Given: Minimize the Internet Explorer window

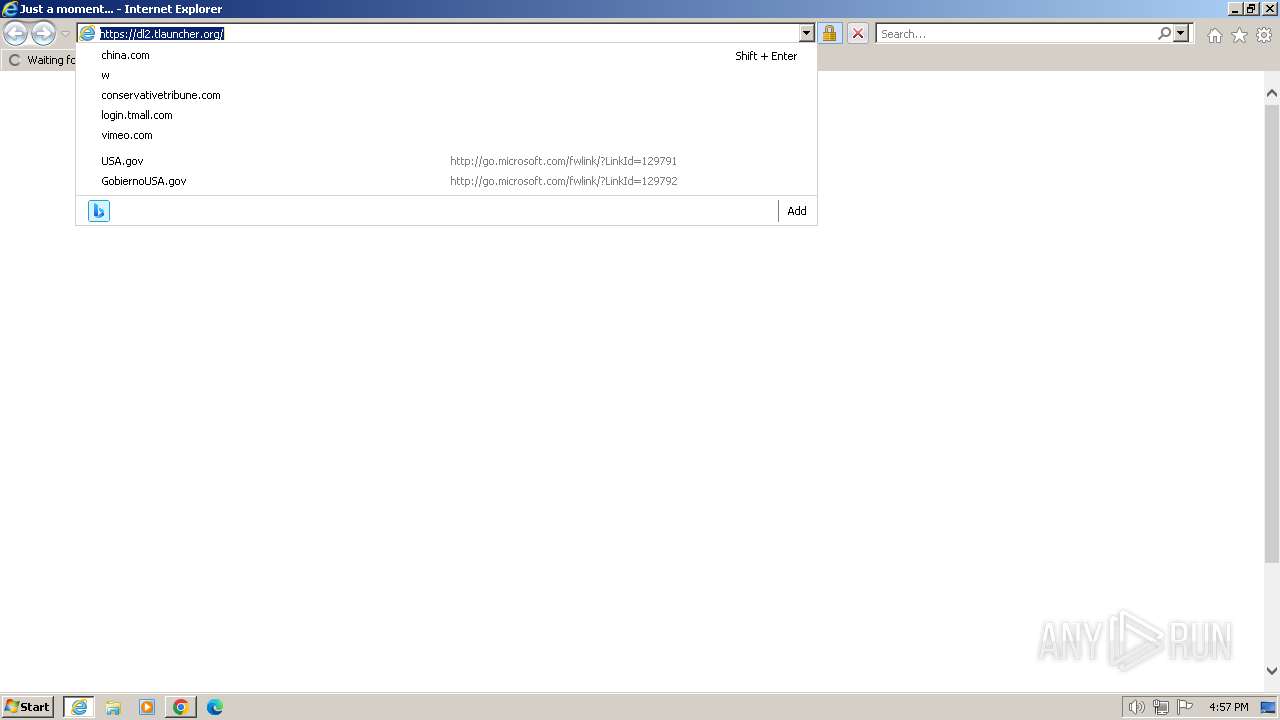Looking at the screenshot, I should pos(1235,9).
